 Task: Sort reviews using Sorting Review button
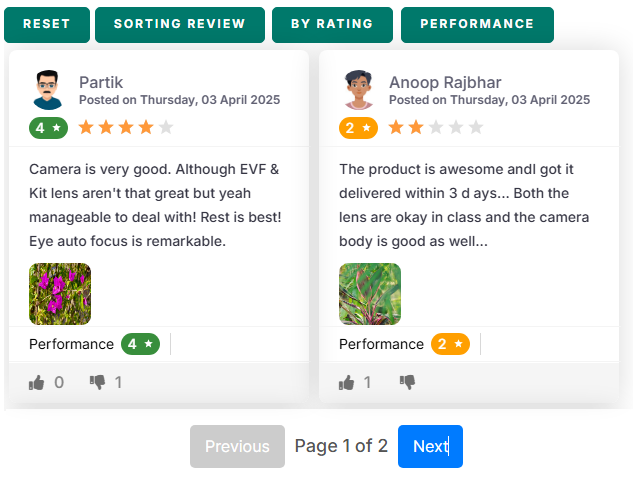tap(180, 24)
